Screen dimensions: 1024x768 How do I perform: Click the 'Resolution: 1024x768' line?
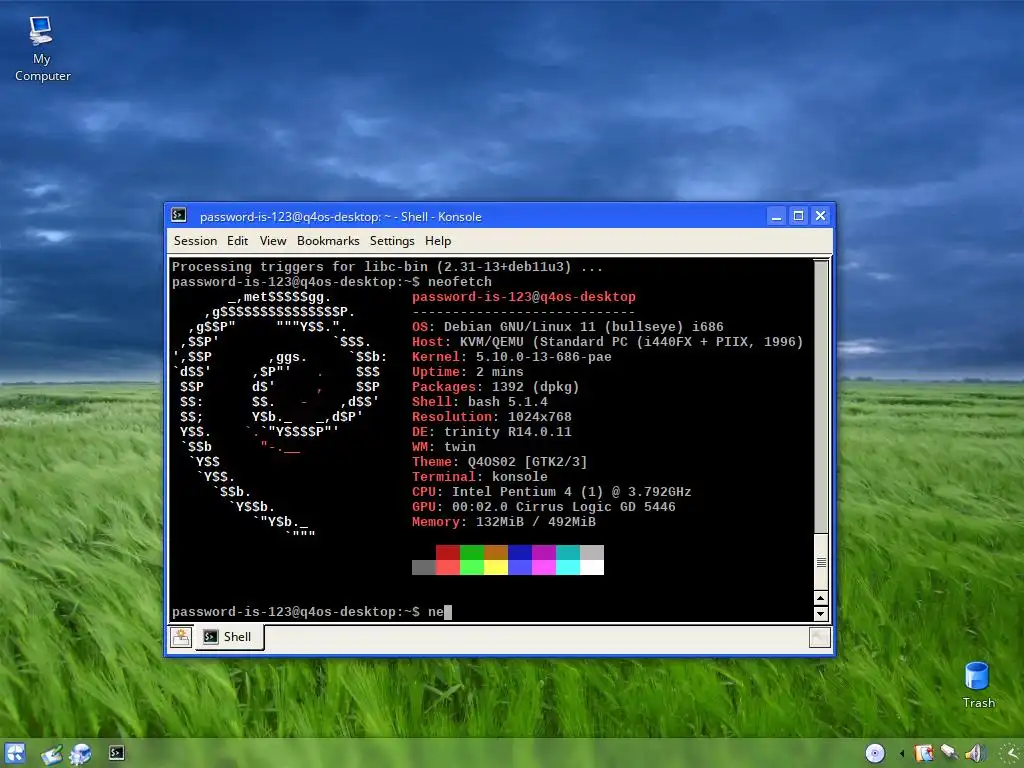[492, 417]
